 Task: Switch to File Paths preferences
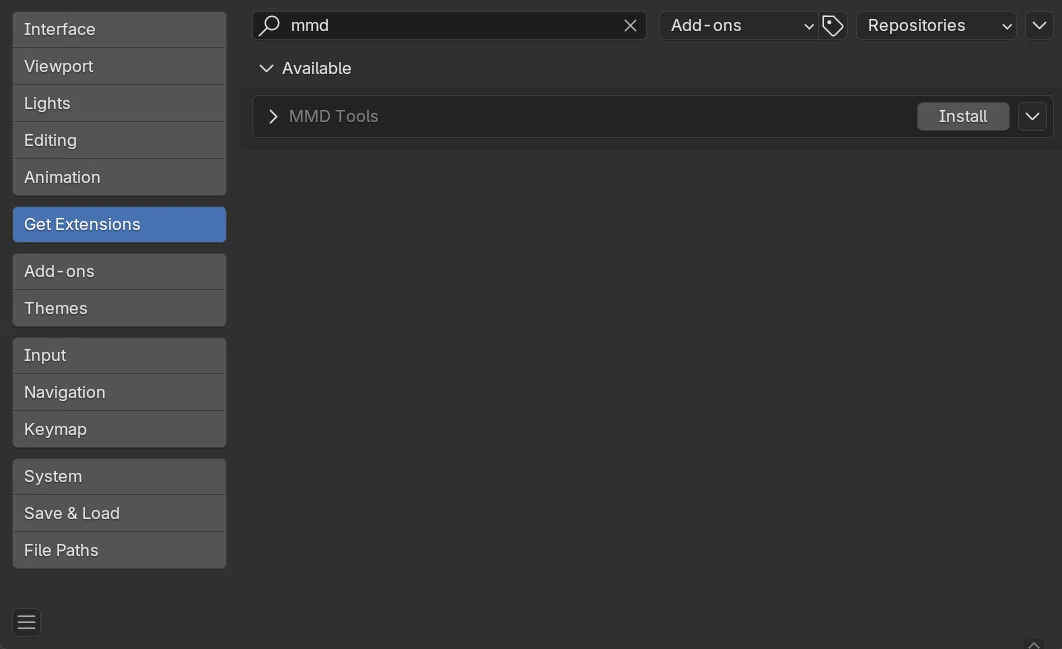[x=119, y=550]
